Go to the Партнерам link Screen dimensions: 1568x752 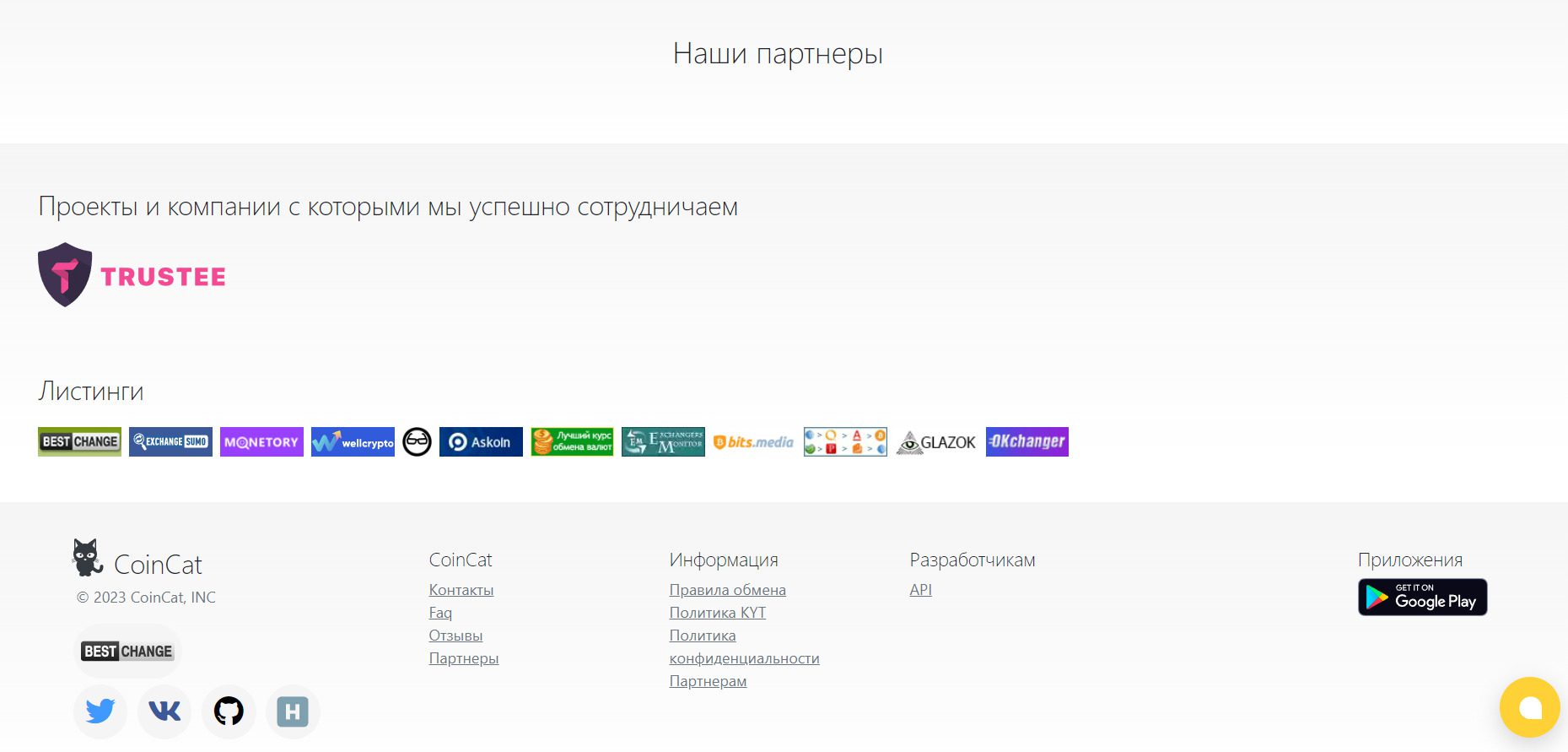709,681
